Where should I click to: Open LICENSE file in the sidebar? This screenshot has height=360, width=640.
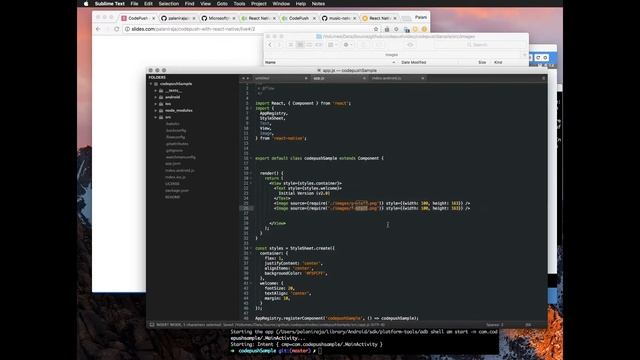click(172, 183)
